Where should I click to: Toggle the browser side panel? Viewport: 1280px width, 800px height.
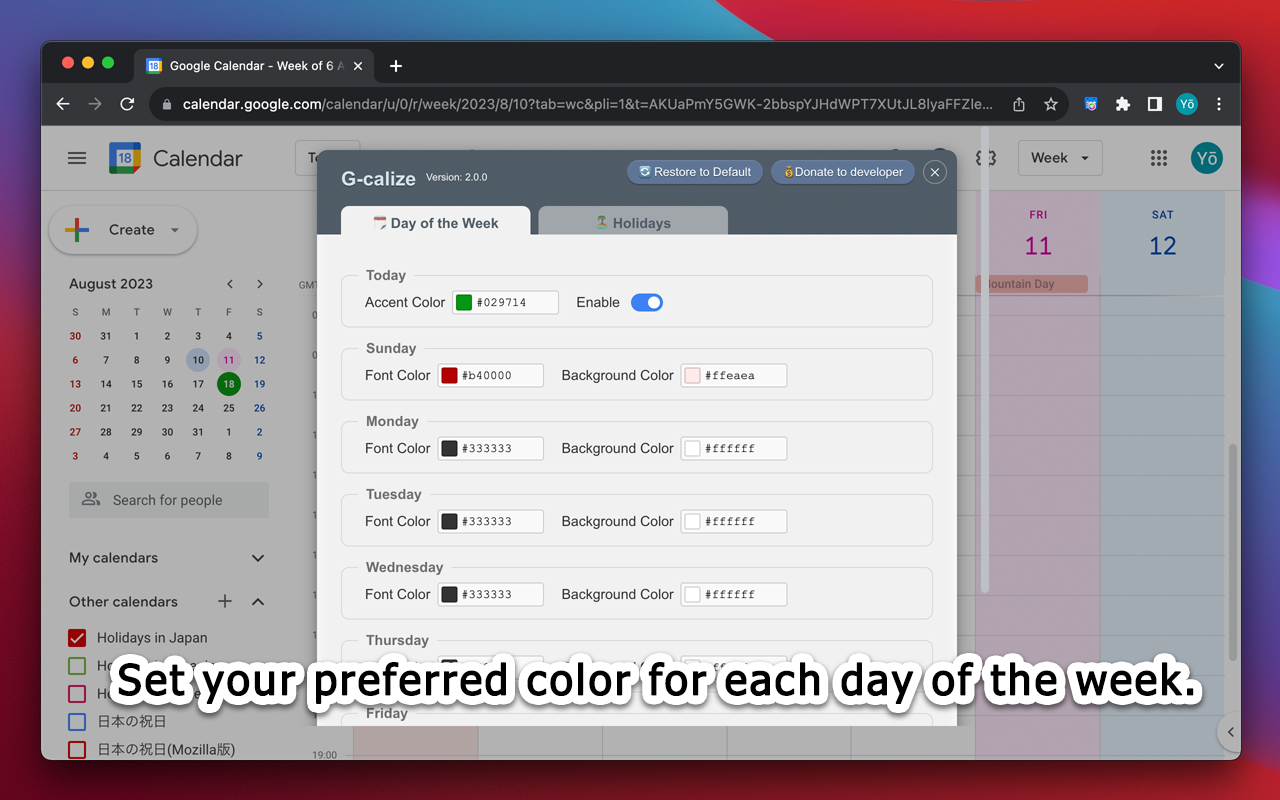point(1155,104)
